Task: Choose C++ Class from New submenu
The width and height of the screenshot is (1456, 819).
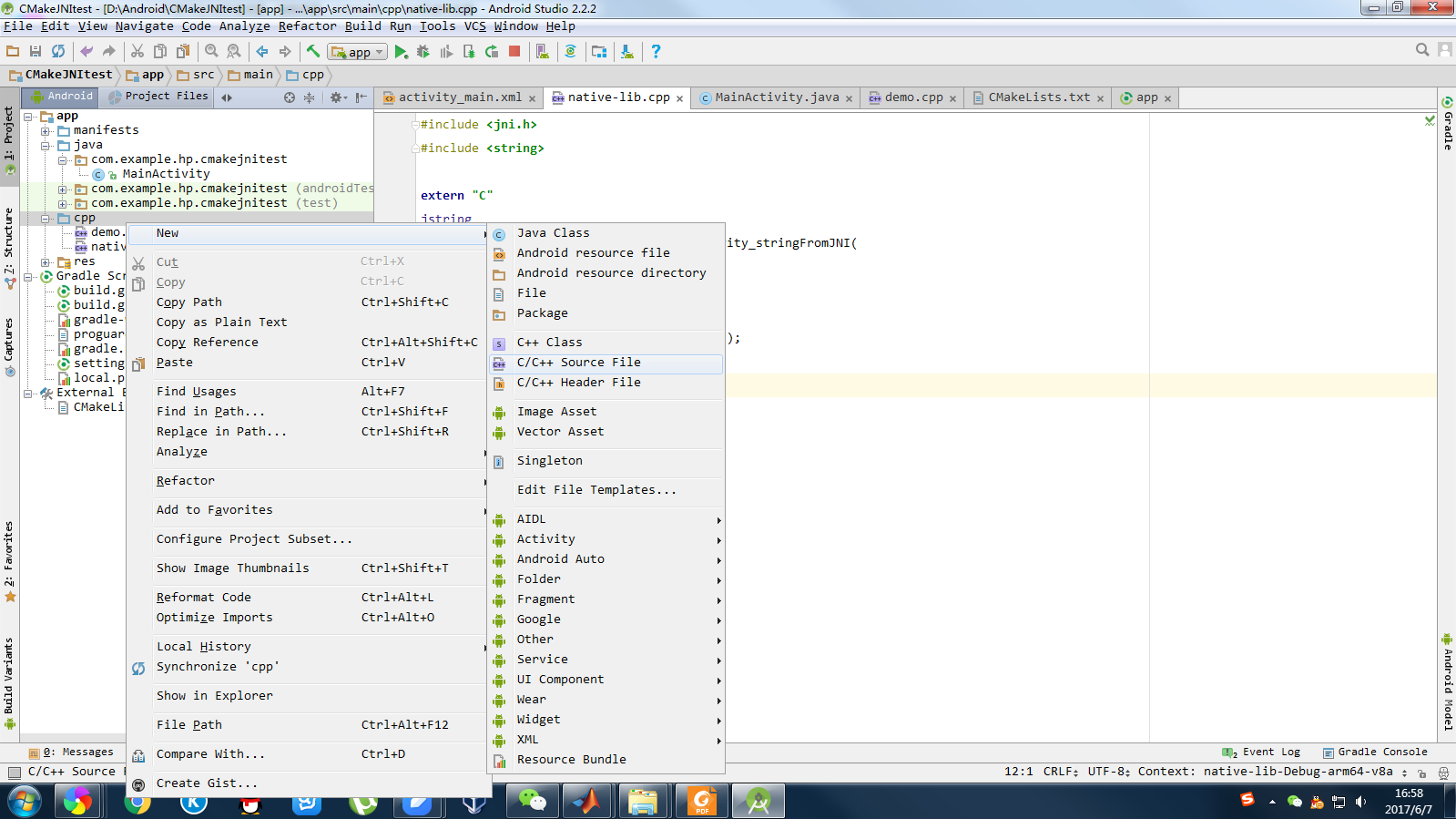Action: [606, 343]
